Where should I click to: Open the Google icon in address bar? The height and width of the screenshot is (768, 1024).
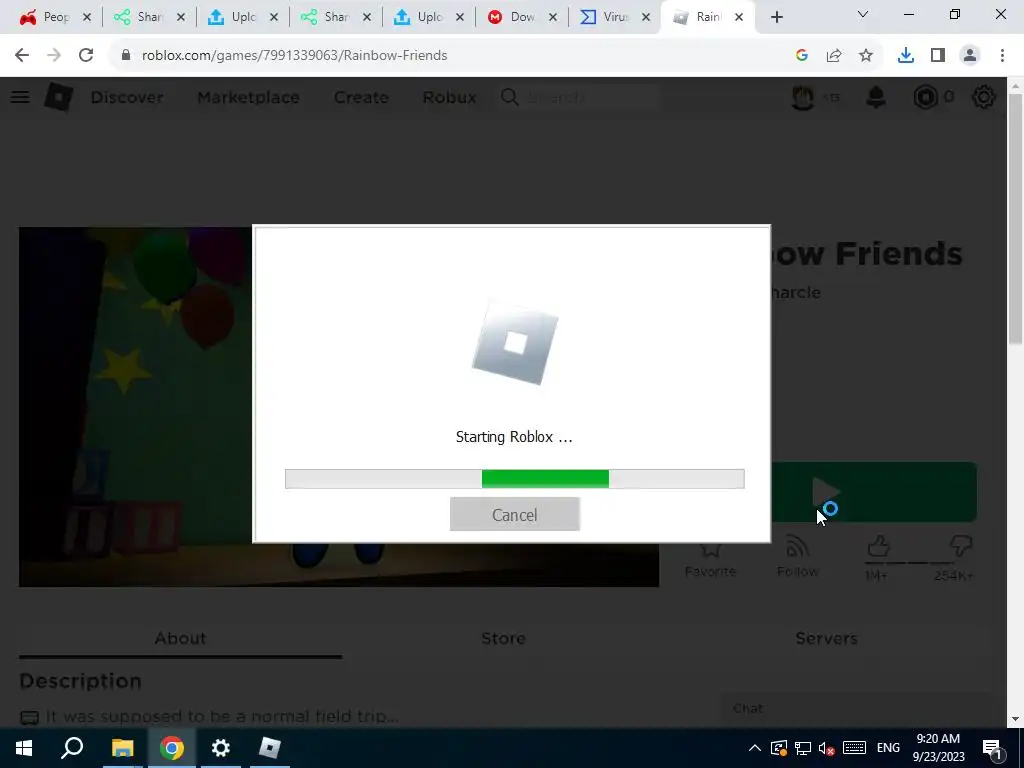pyautogui.click(x=802, y=56)
